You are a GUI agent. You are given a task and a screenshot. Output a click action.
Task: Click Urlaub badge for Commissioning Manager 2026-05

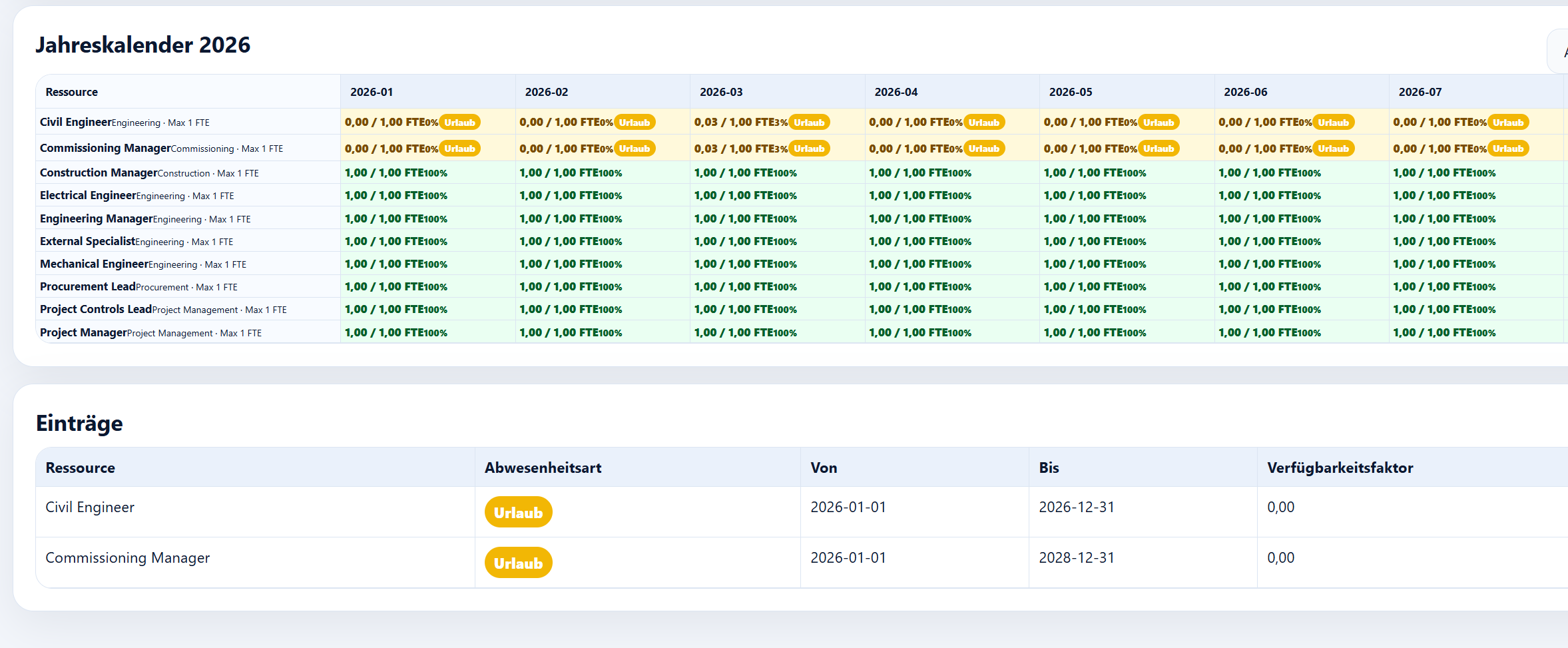[x=1159, y=149]
